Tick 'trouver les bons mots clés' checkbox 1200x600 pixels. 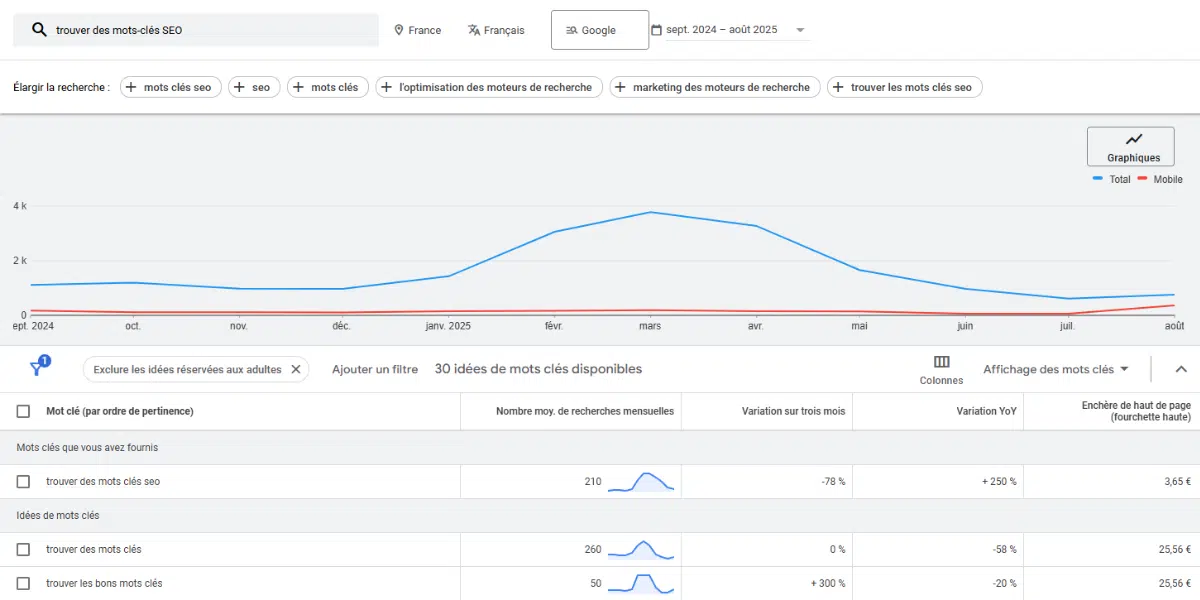23,583
